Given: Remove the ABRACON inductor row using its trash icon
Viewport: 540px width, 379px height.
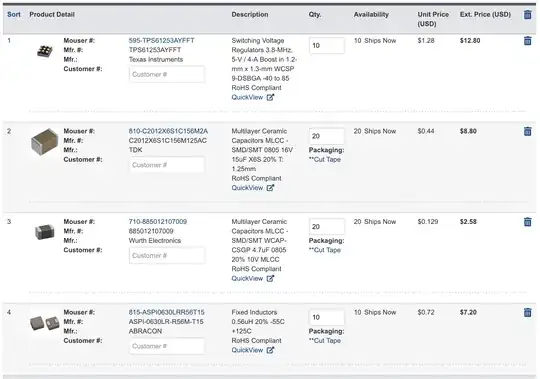Looking at the screenshot, I should coord(527,312).
